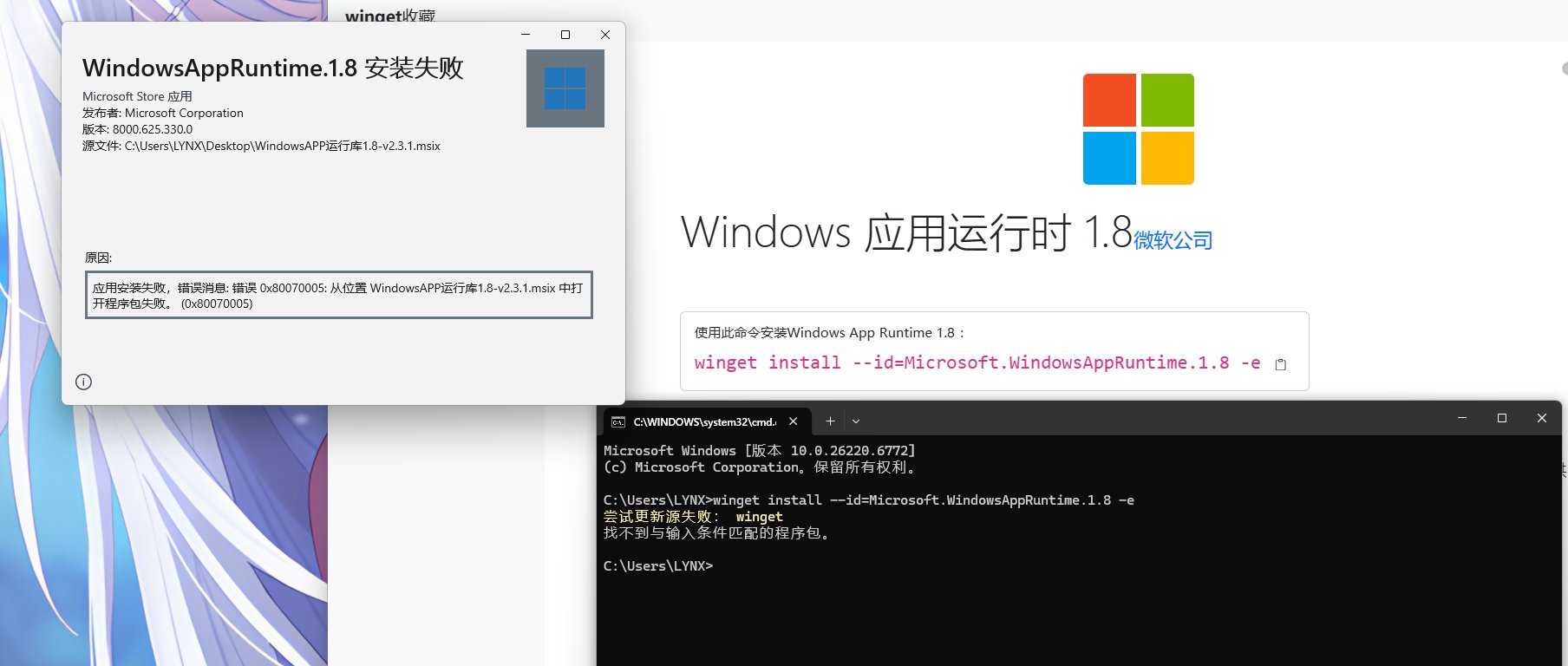Copy the winget install command
Viewport: 1568px width, 666px height.
1280,364
